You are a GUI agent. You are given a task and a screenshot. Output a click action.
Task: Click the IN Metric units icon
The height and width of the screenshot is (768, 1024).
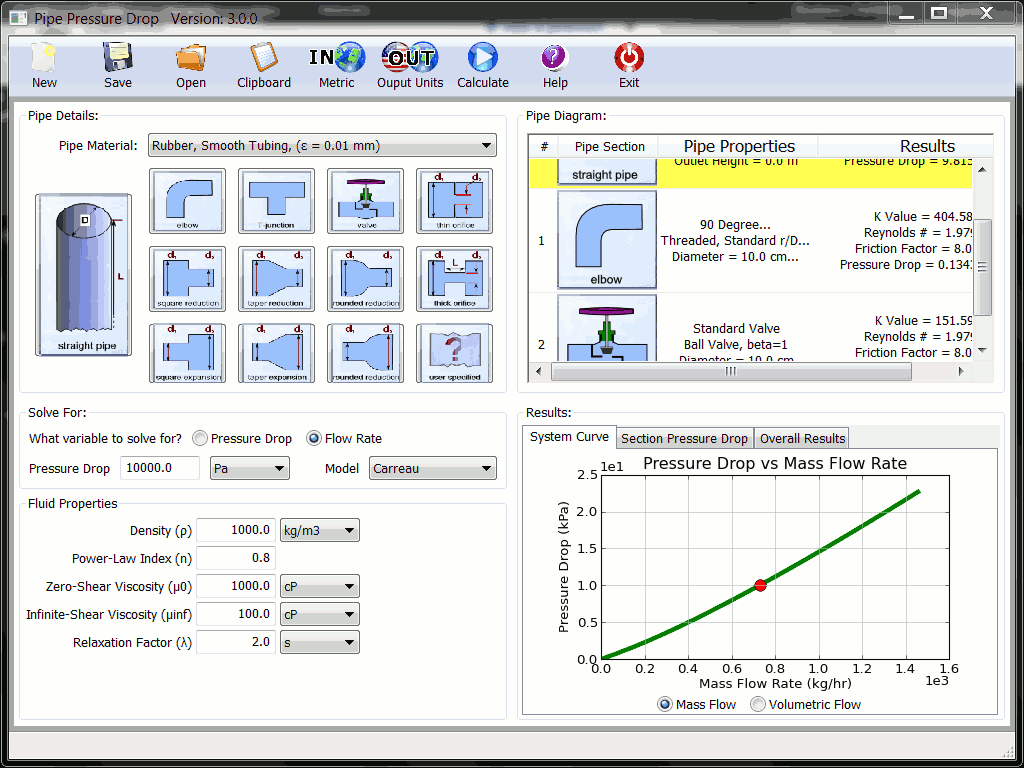pos(337,58)
